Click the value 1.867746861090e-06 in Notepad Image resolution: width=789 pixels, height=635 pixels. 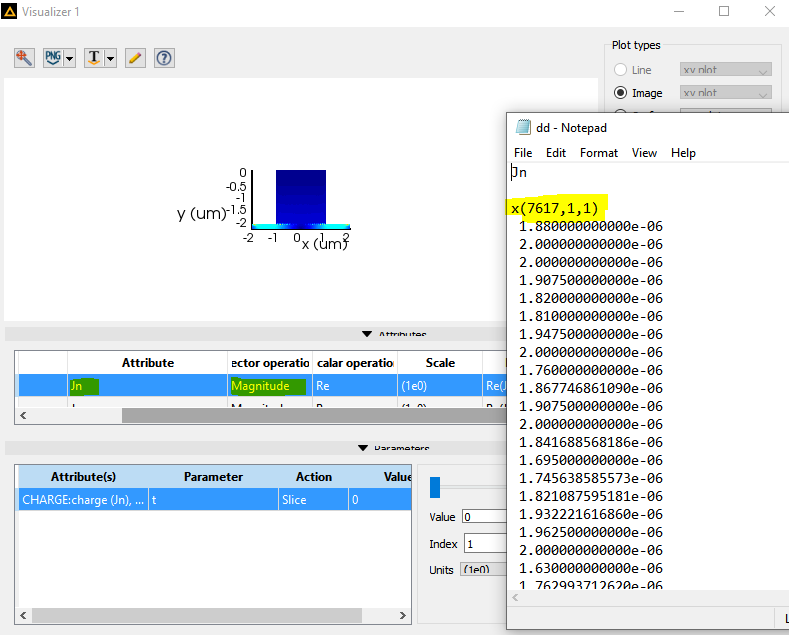(591, 388)
